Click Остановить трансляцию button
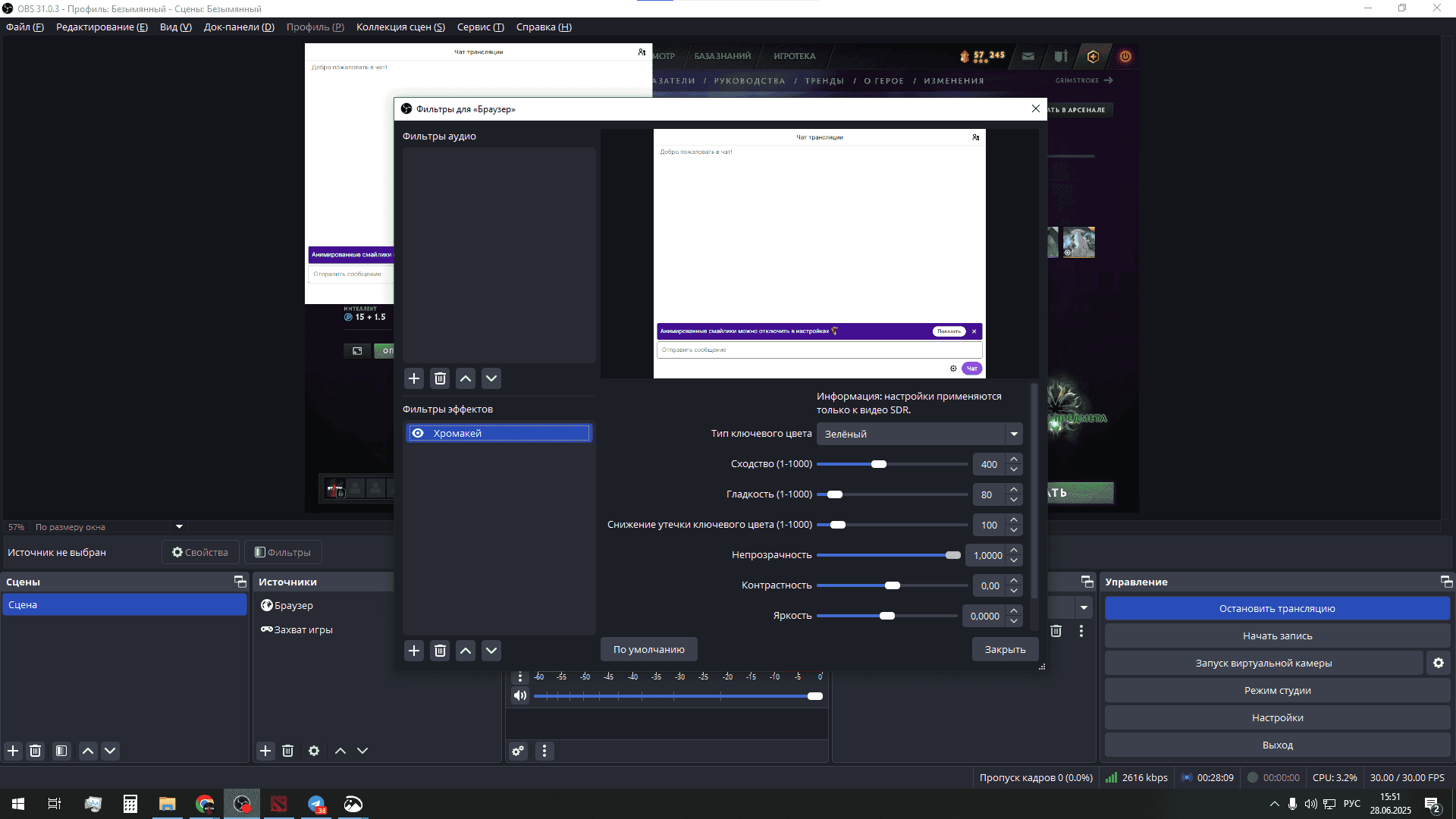This screenshot has height=819, width=1456. point(1277,608)
